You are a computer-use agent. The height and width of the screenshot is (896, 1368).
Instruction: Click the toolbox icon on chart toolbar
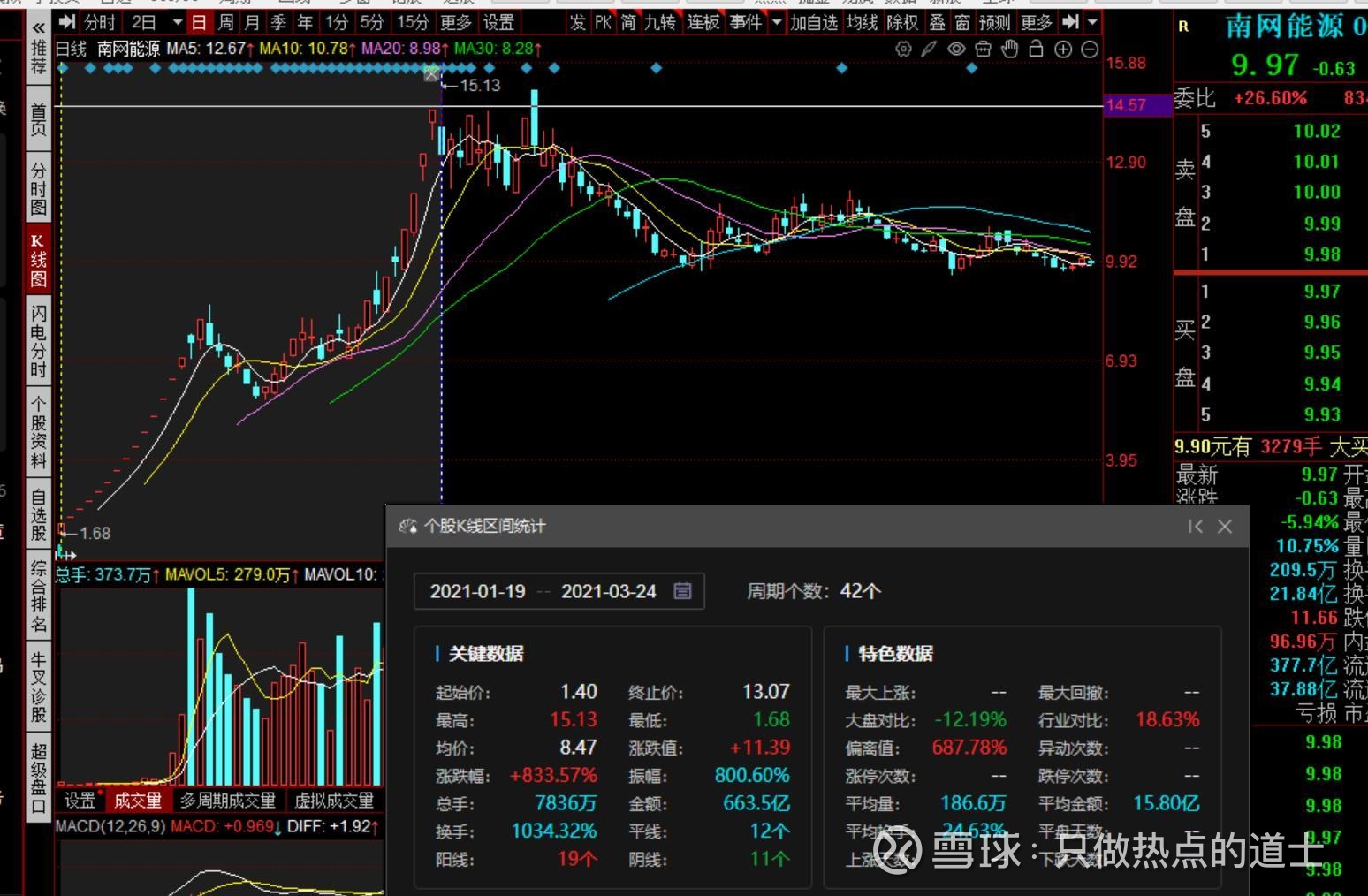(983, 49)
